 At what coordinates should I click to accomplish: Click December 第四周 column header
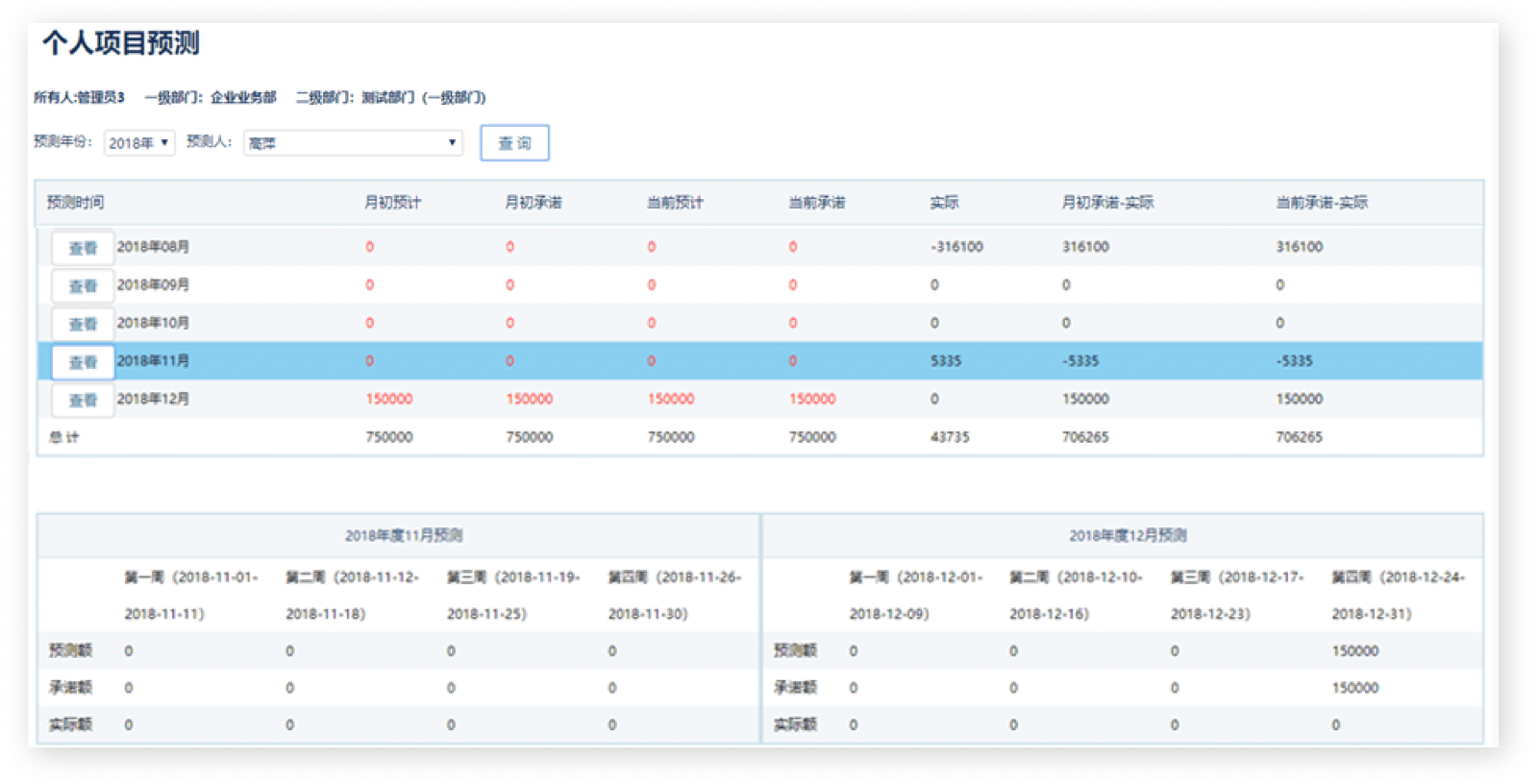[x=1399, y=596]
